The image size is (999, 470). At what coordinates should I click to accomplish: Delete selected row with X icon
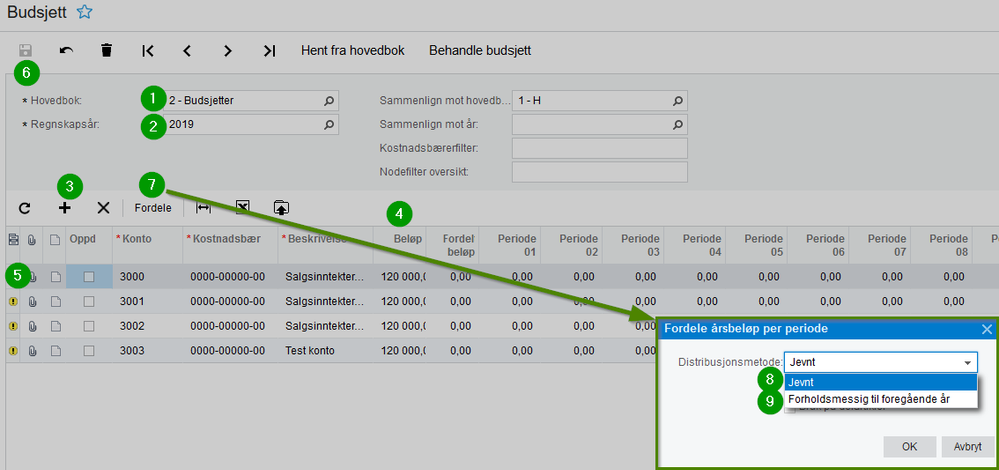click(x=103, y=208)
